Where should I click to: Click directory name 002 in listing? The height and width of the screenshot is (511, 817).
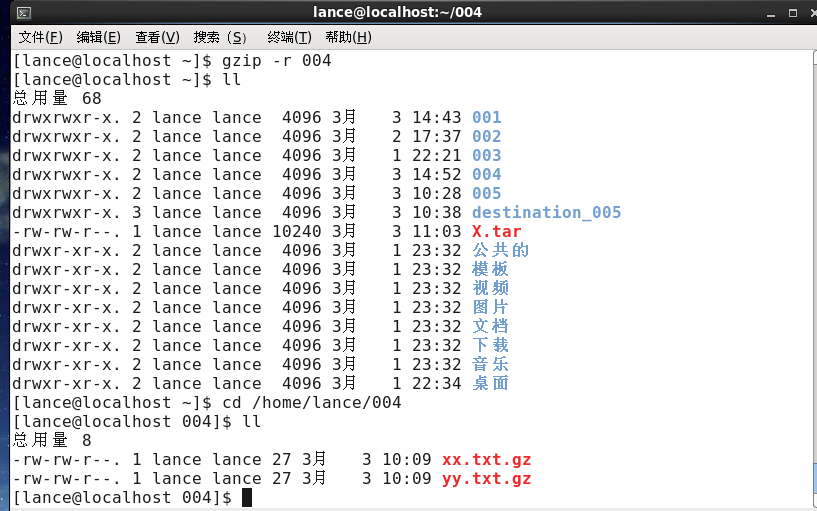[x=487, y=136]
